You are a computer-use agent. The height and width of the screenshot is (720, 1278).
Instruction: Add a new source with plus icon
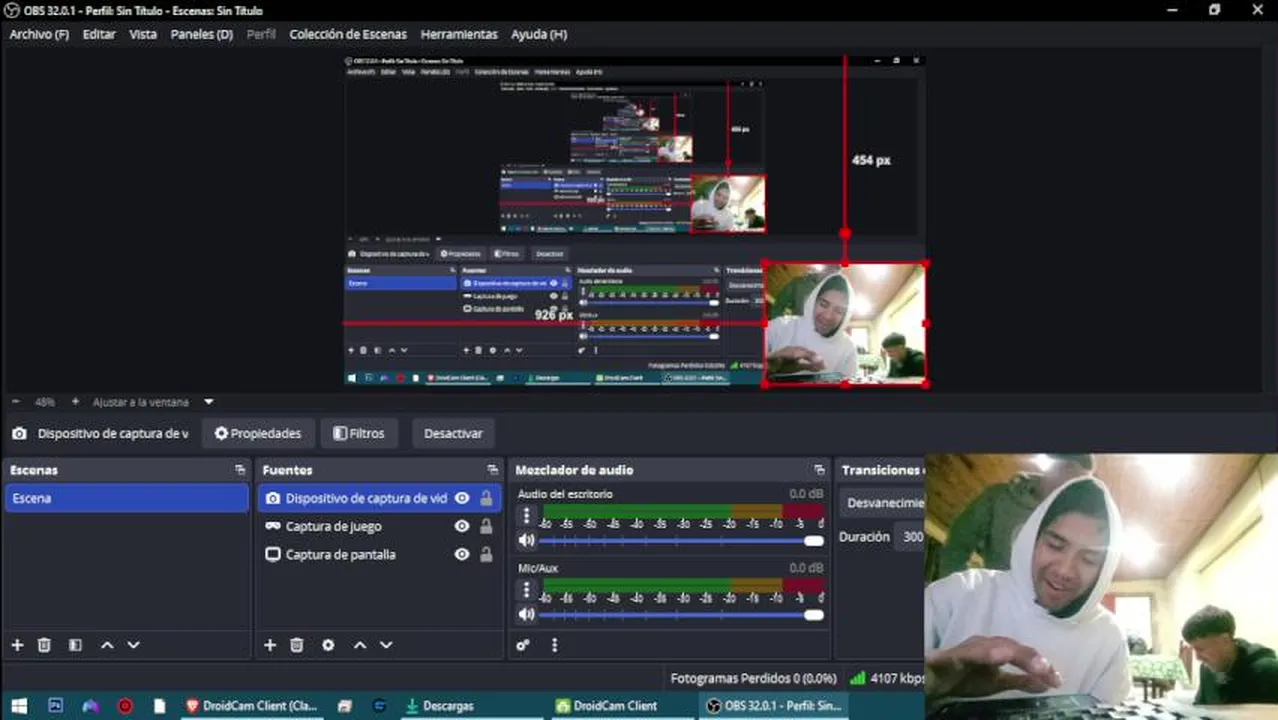point(270,645)
